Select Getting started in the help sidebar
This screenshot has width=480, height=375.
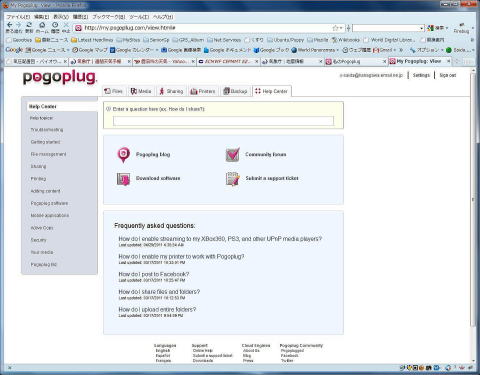(45, 142)
